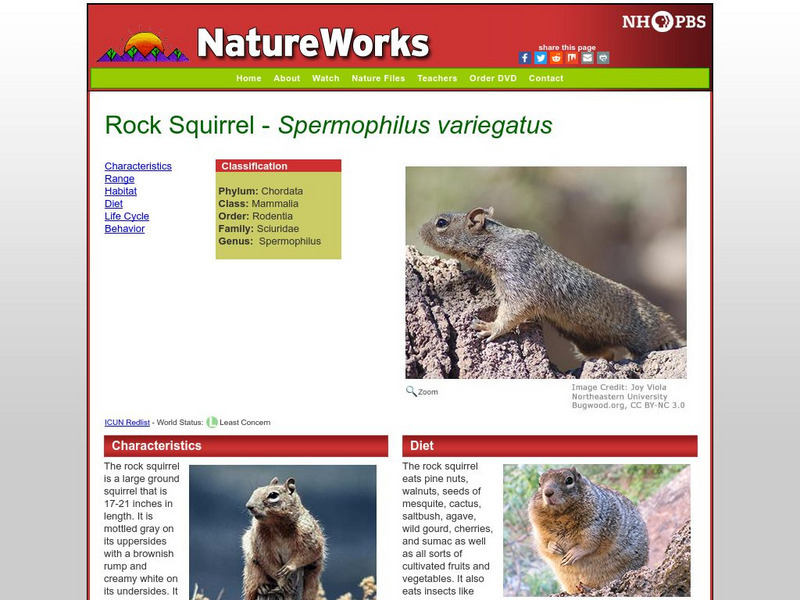Jump to Characteristics section link
Viewport: 800px width, 600px height.
coord(138,166)
